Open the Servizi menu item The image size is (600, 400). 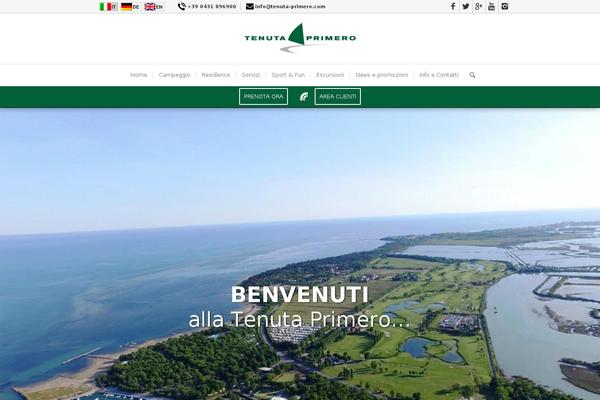click(x=251, y=75)
